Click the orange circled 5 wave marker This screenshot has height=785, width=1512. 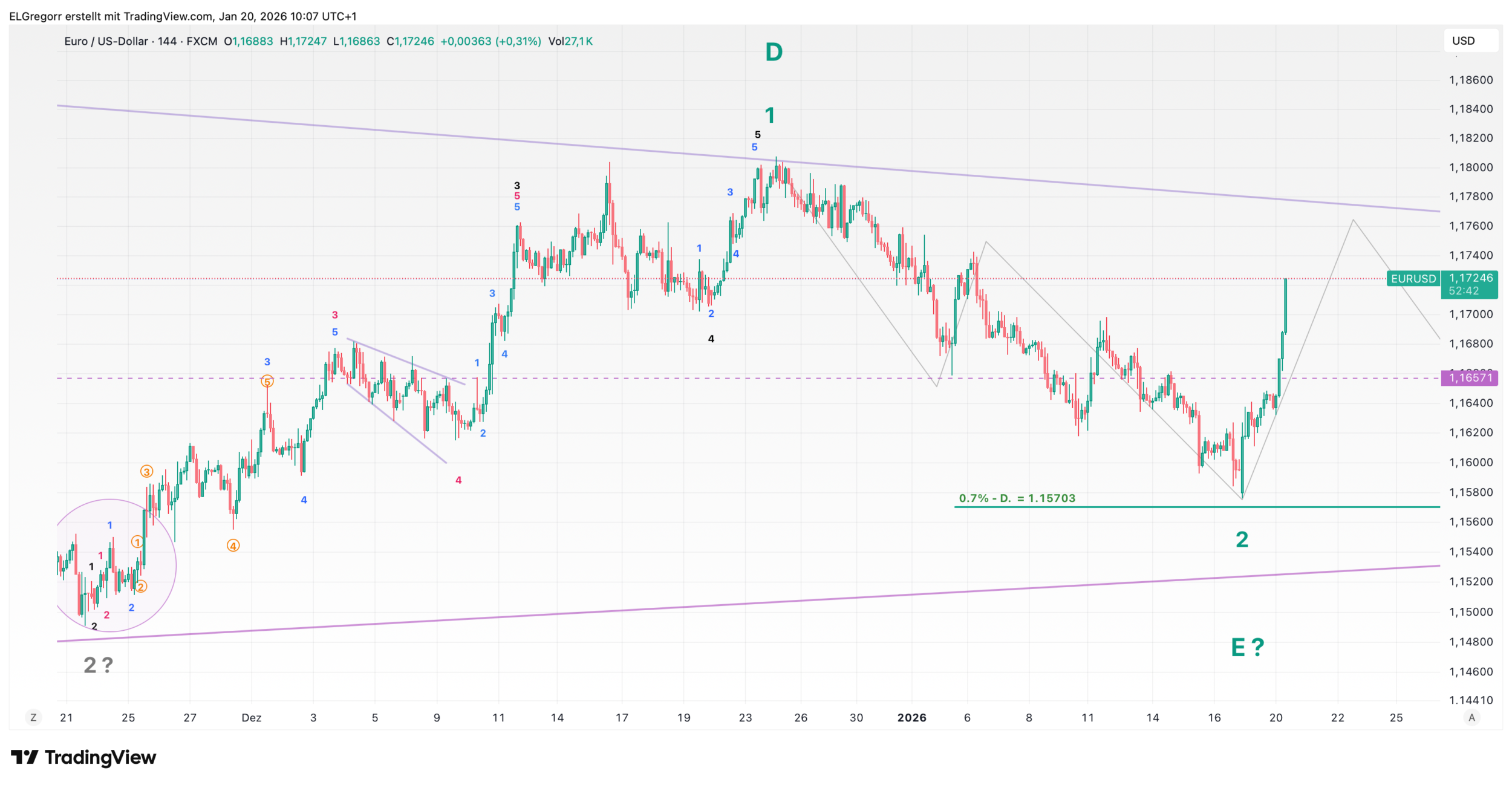tap(267, 382)
